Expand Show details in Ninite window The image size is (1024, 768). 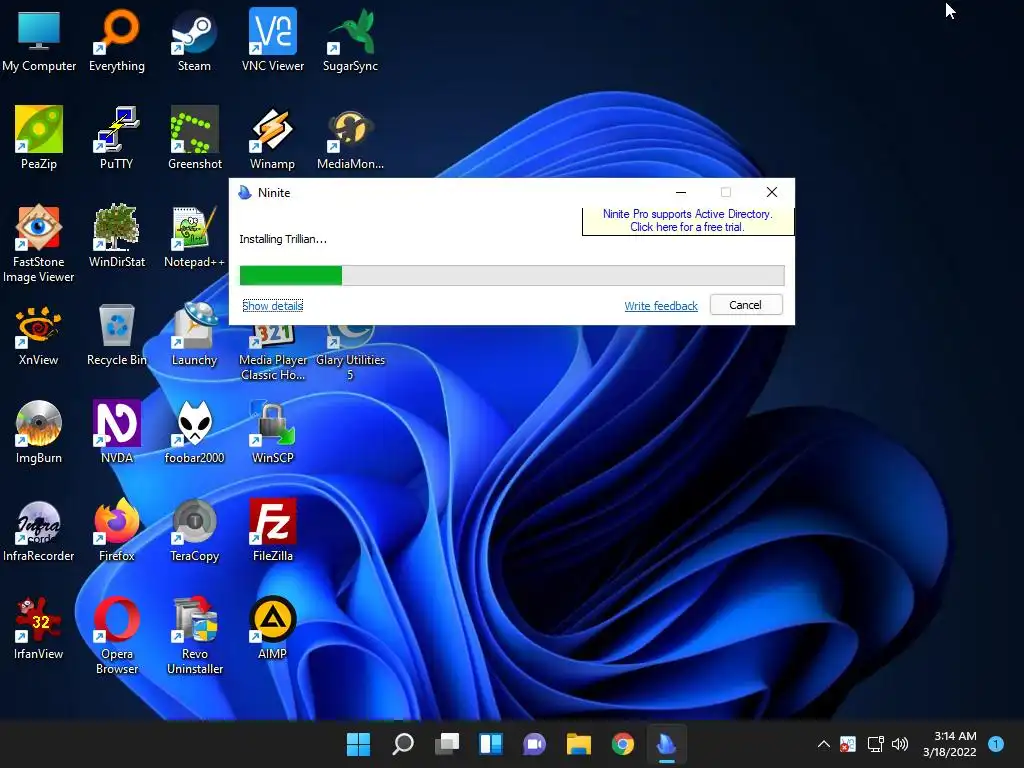point(272,306)
